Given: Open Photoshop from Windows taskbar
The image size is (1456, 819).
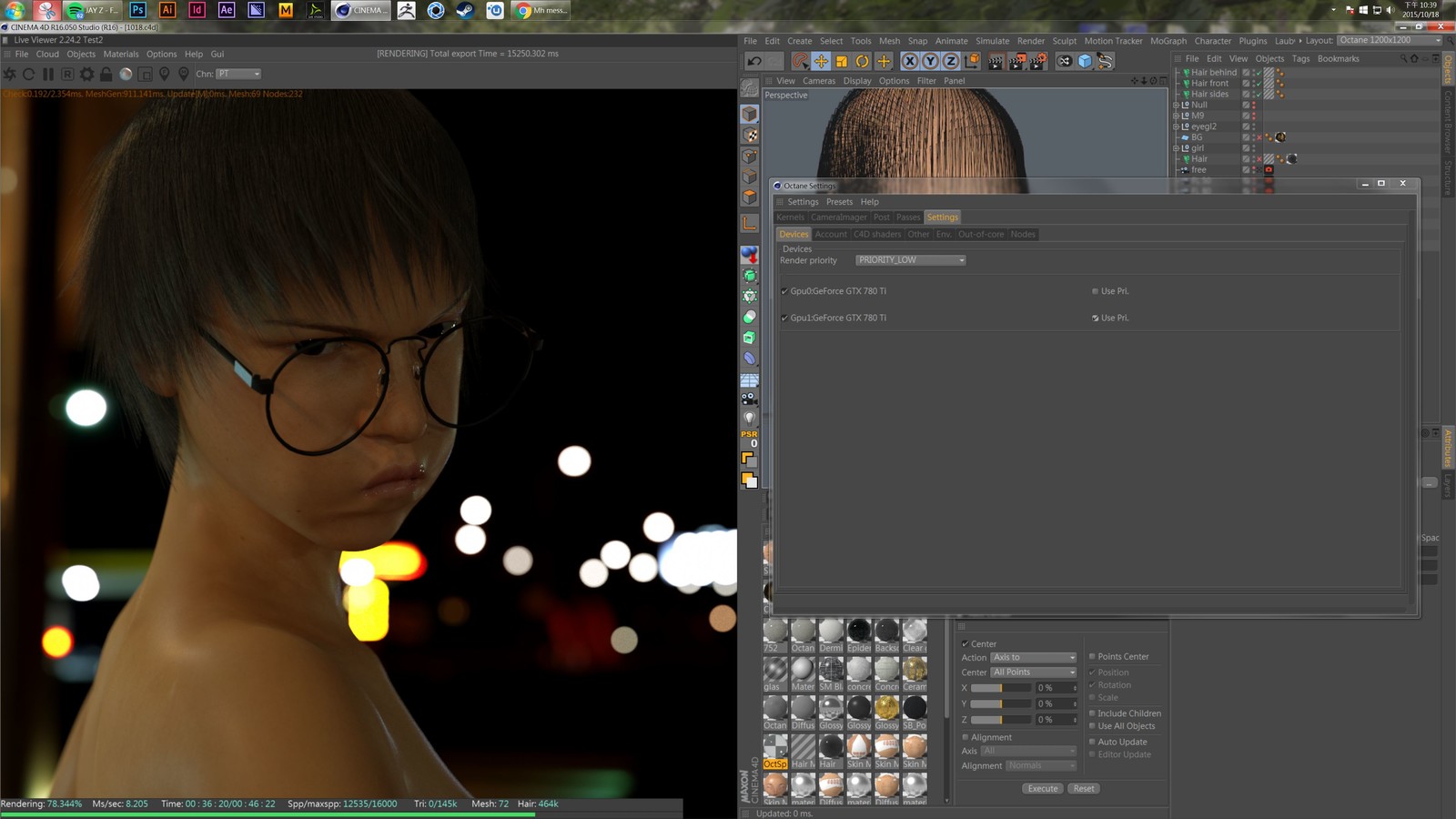Looking at the screenshot, I should click(138, 10).
